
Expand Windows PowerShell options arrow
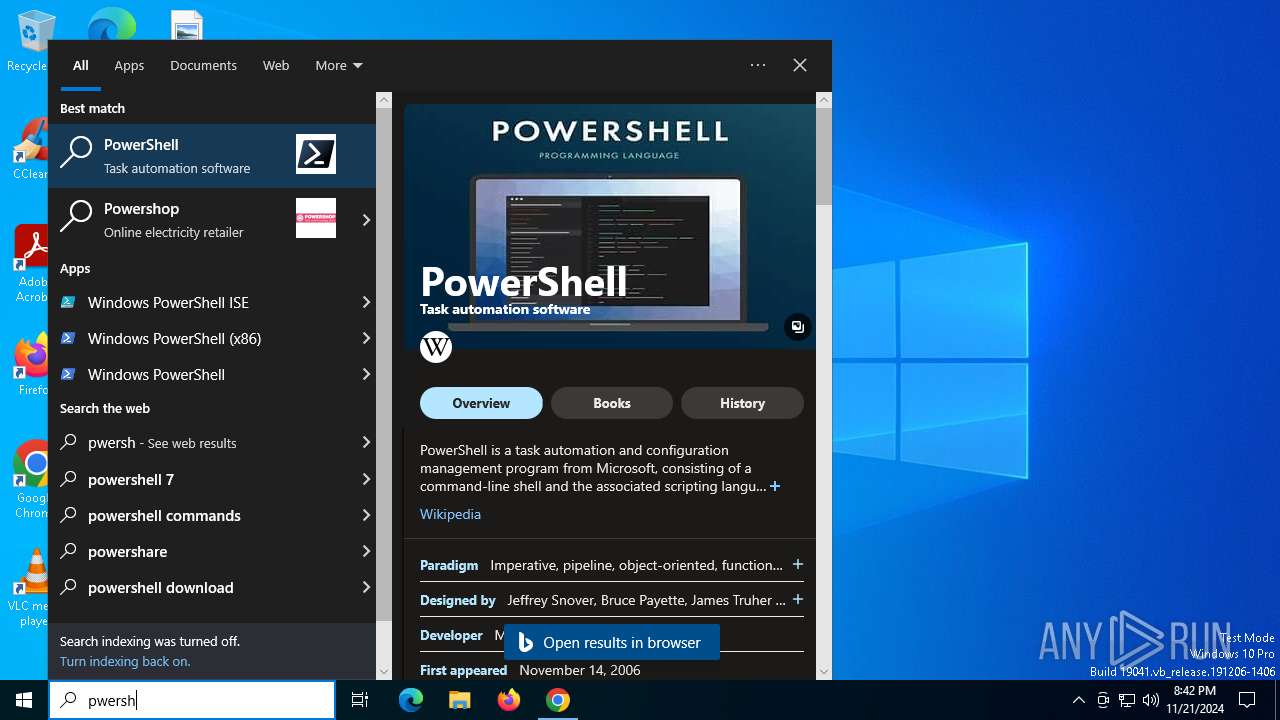(366, 374)
